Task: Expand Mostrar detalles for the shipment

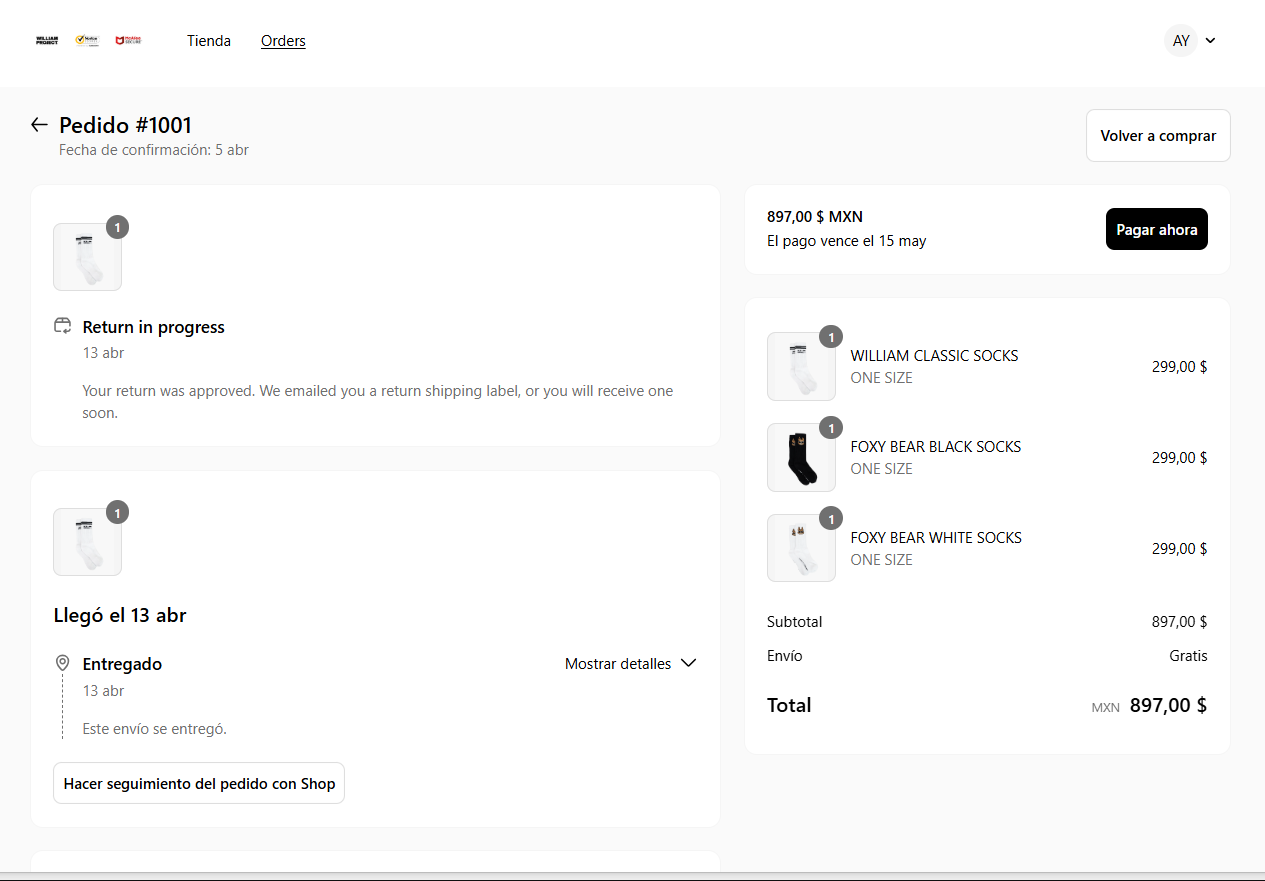Action: point(630,664)
